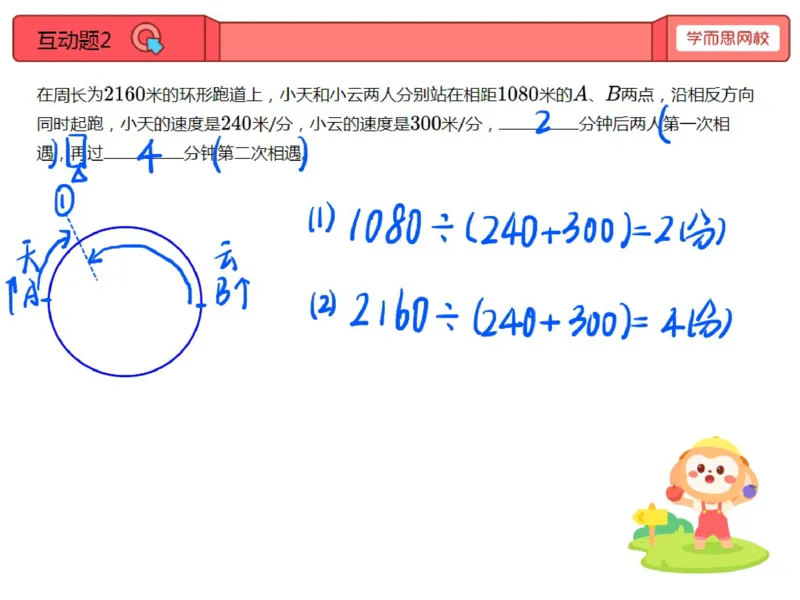This screenshot has width=800, height=600.
Task: Click the interactive cursor icon beside 互动题2
Action: pyautogui.click(x=147, y=39)
